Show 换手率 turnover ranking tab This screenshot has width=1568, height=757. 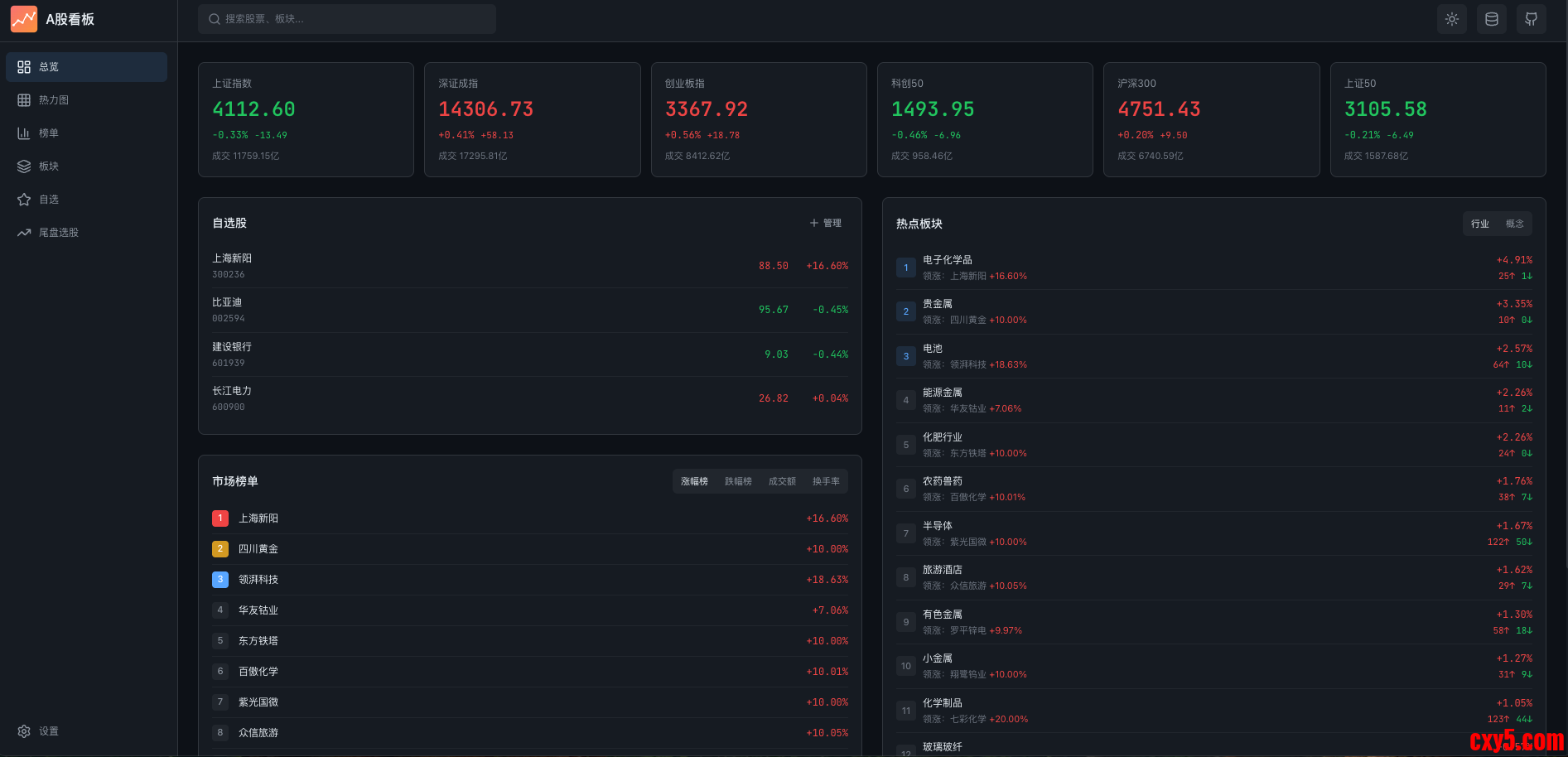click(826, 481)
